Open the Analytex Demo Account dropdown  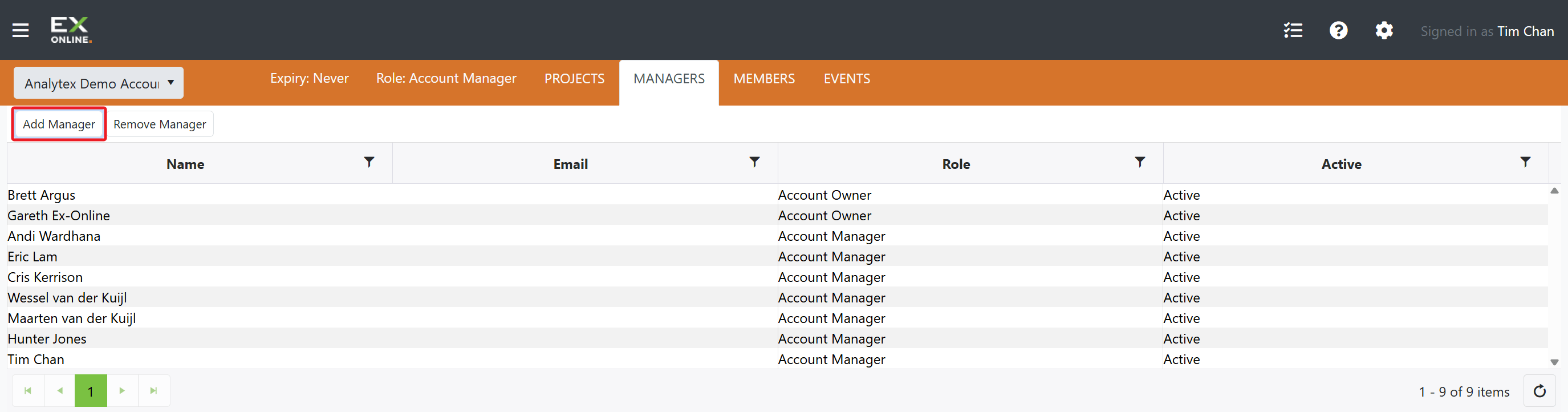tap(99, 83)
